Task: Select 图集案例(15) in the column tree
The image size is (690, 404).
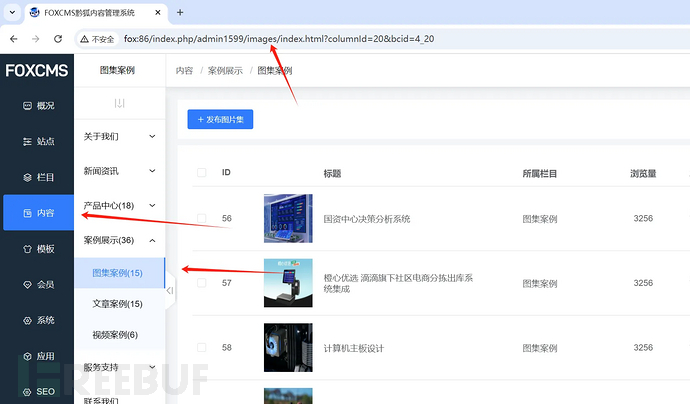Action: point(120,273)
